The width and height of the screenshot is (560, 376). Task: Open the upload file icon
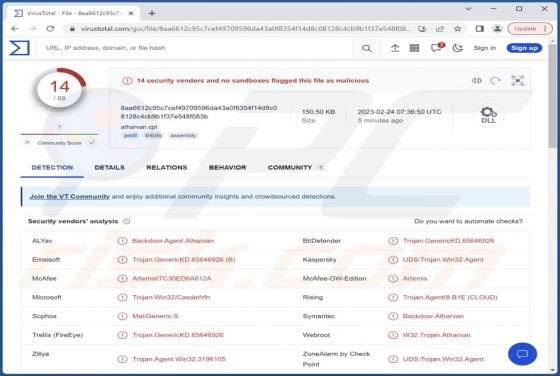point(395,48)
